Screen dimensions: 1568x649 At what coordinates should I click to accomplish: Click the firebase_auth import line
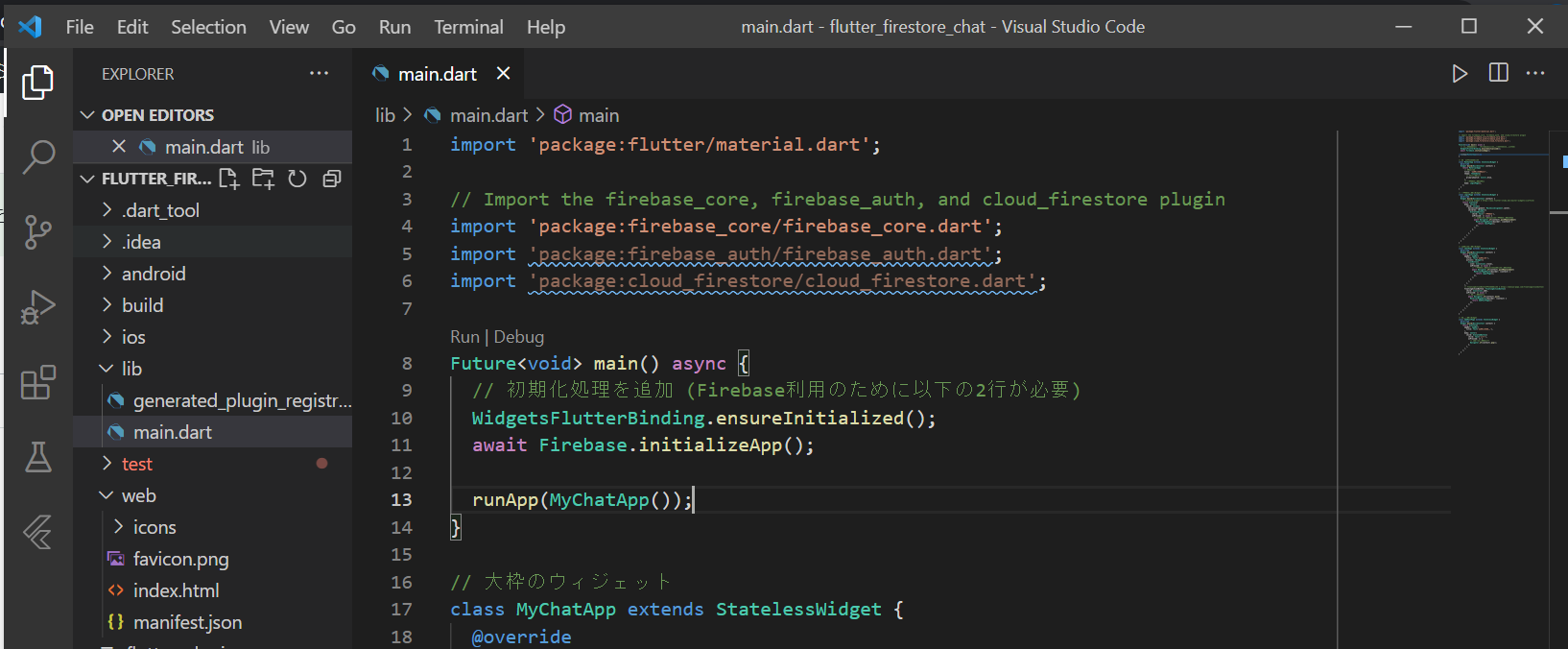pyautogui.click(x=726, y=254)
